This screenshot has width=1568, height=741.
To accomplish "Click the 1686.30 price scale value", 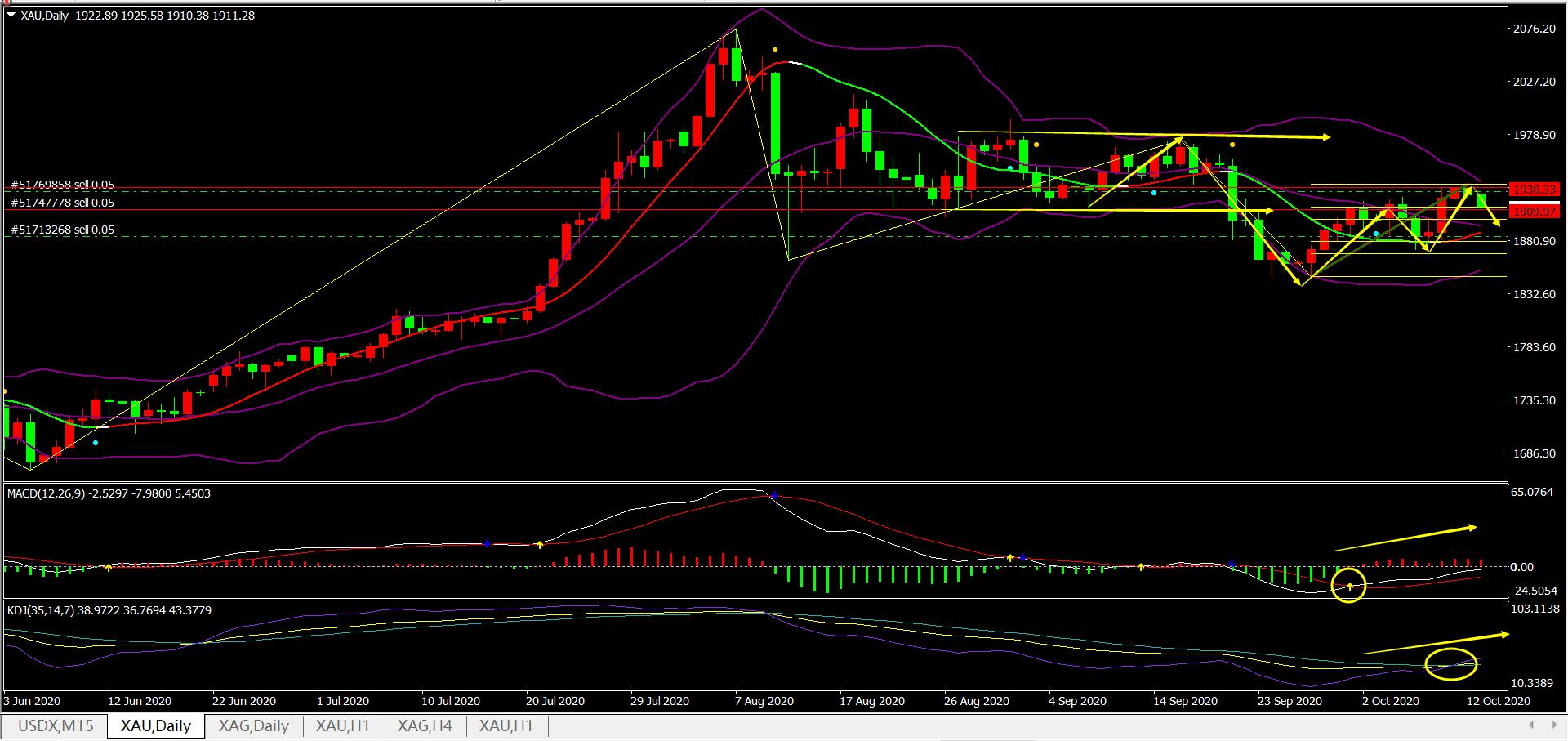I will click(x=1534, y=453).
